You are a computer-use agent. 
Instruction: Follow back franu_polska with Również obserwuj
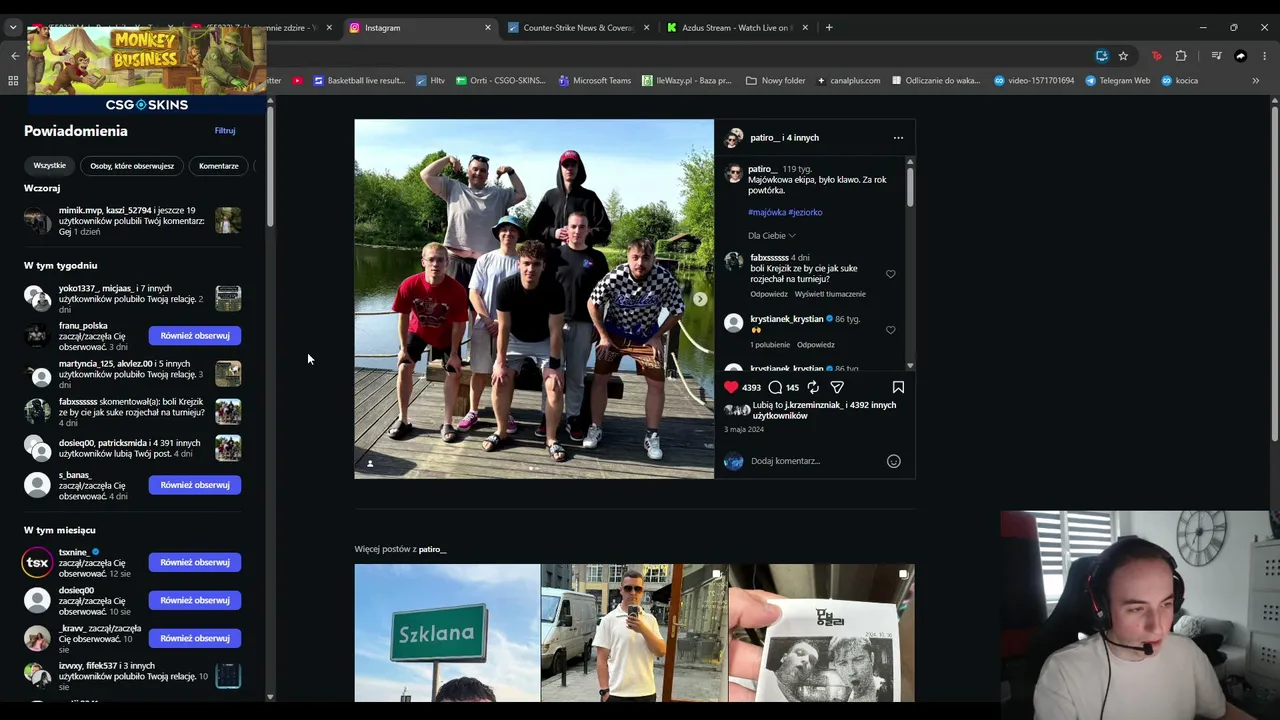(x=195, y=336)
